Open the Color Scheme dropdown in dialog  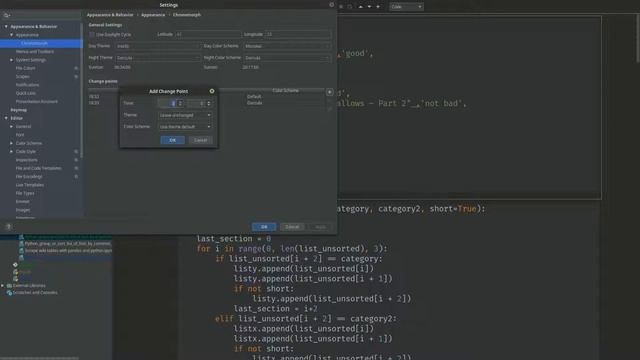click(185, 127)
